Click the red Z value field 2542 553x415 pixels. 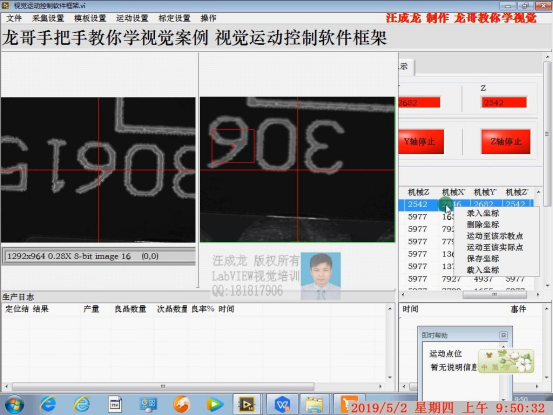click(504, 103)
